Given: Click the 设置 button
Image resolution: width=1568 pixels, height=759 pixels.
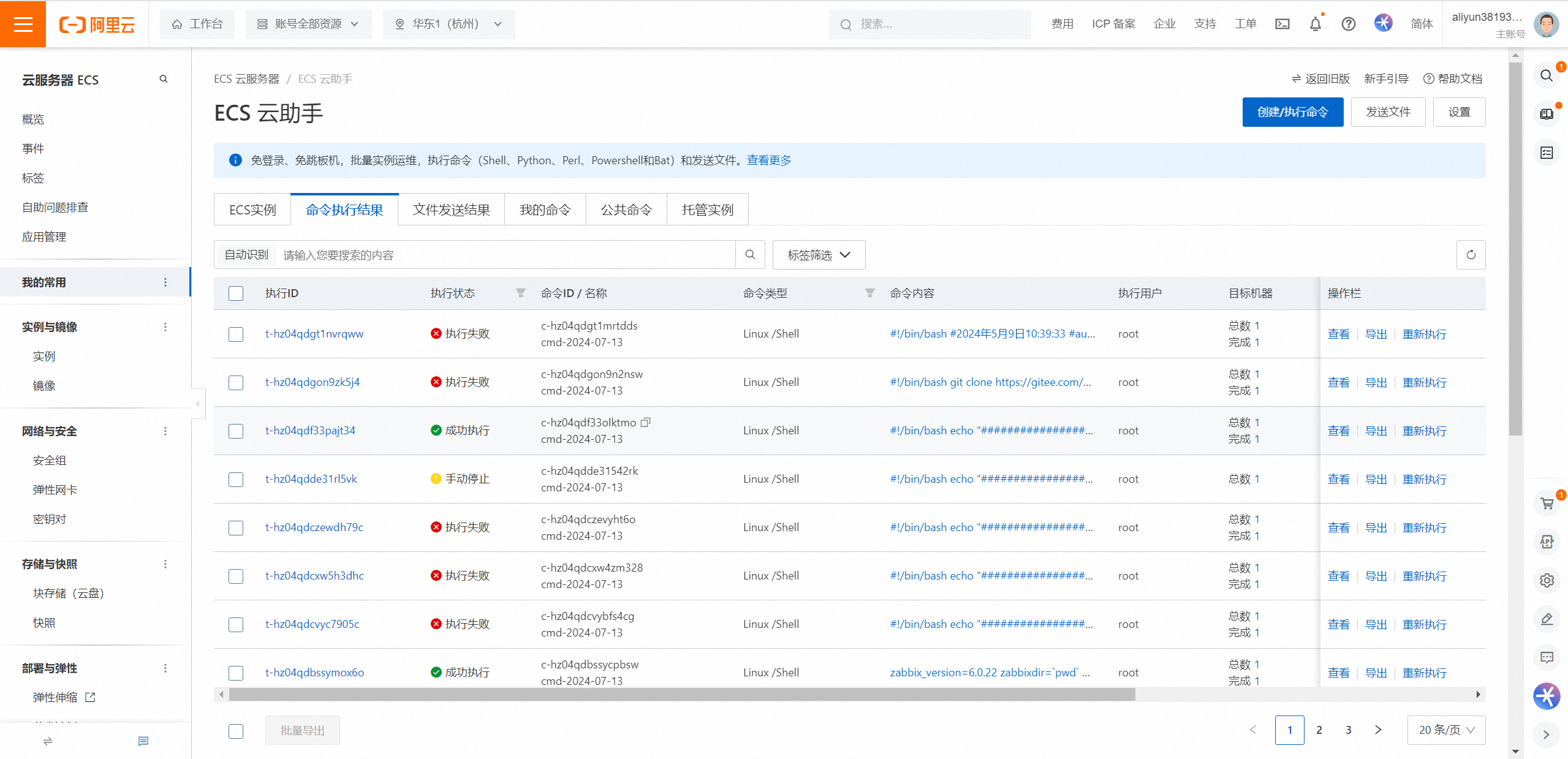Looking at the screenshot, I should tap(1459, 112).
